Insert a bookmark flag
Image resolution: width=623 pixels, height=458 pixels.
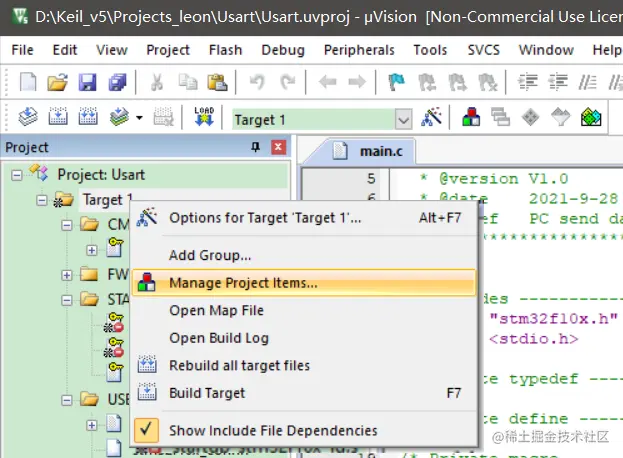397,82
